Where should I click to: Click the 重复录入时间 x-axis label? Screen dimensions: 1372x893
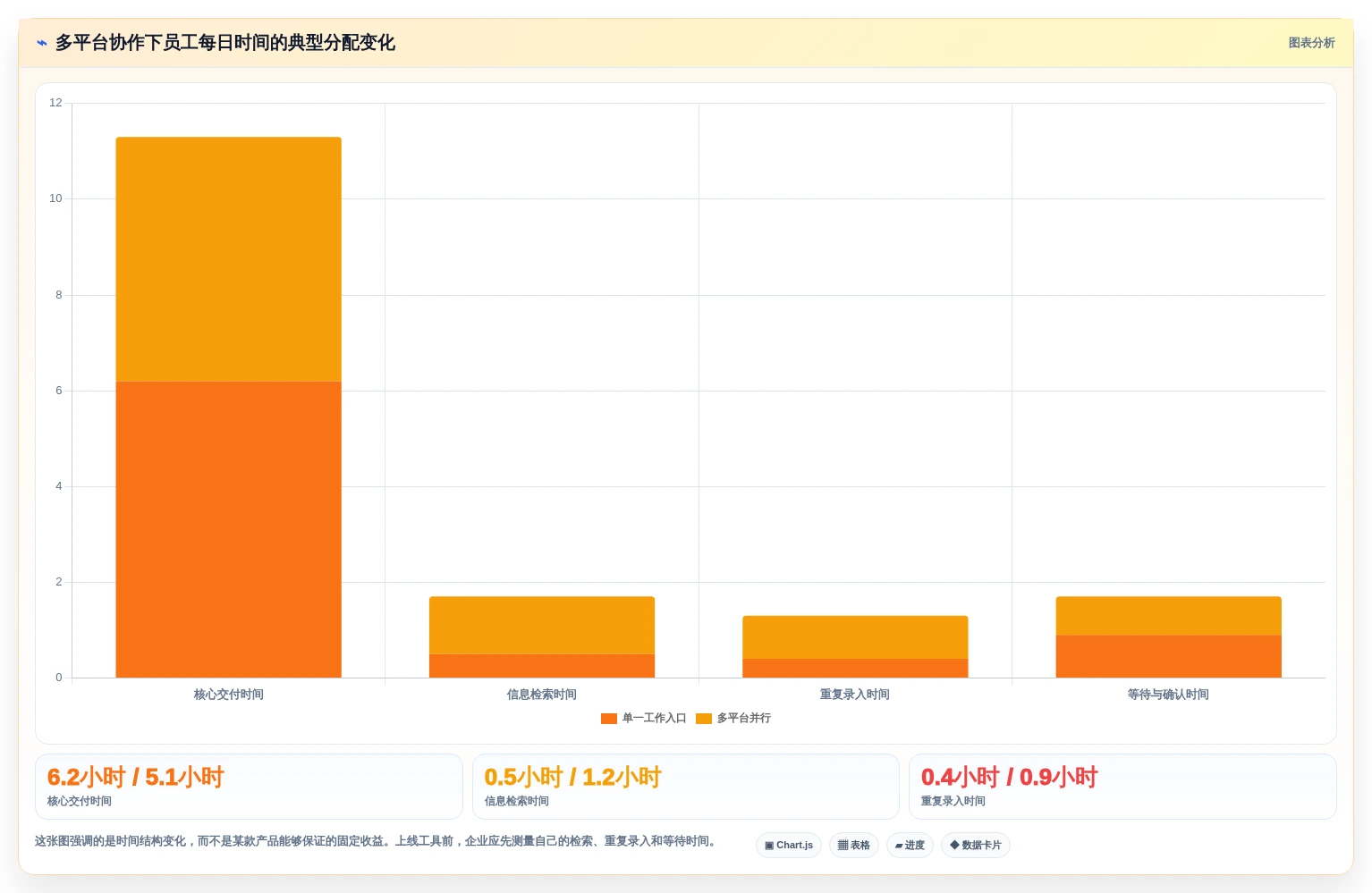point(855,695)
